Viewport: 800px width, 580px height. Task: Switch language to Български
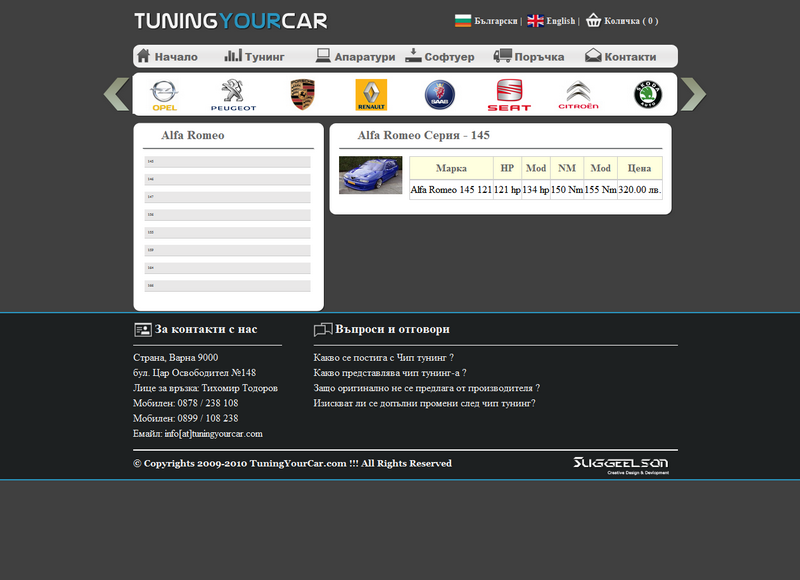(x=495, y=21)
